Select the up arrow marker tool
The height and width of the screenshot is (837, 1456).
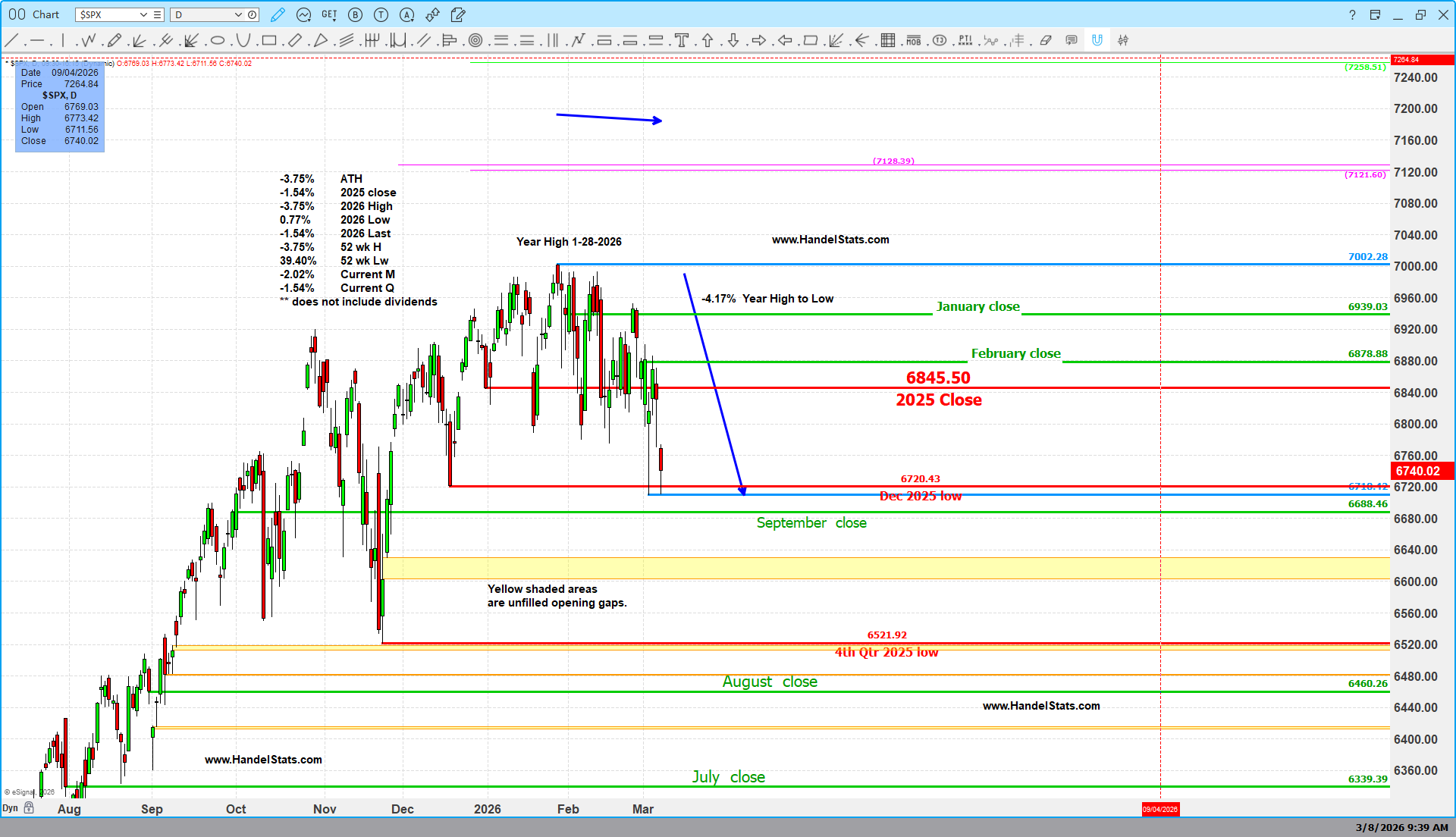pos(708,40)
